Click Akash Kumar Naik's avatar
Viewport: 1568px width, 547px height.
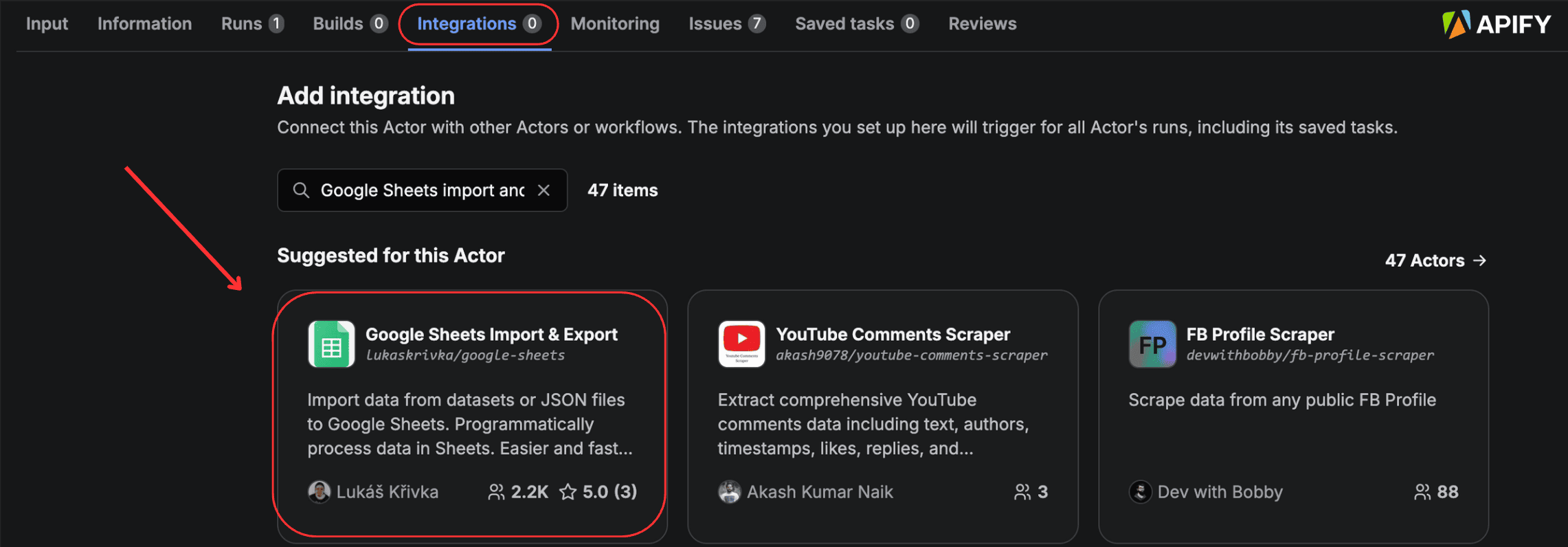[x=729, y=492]
